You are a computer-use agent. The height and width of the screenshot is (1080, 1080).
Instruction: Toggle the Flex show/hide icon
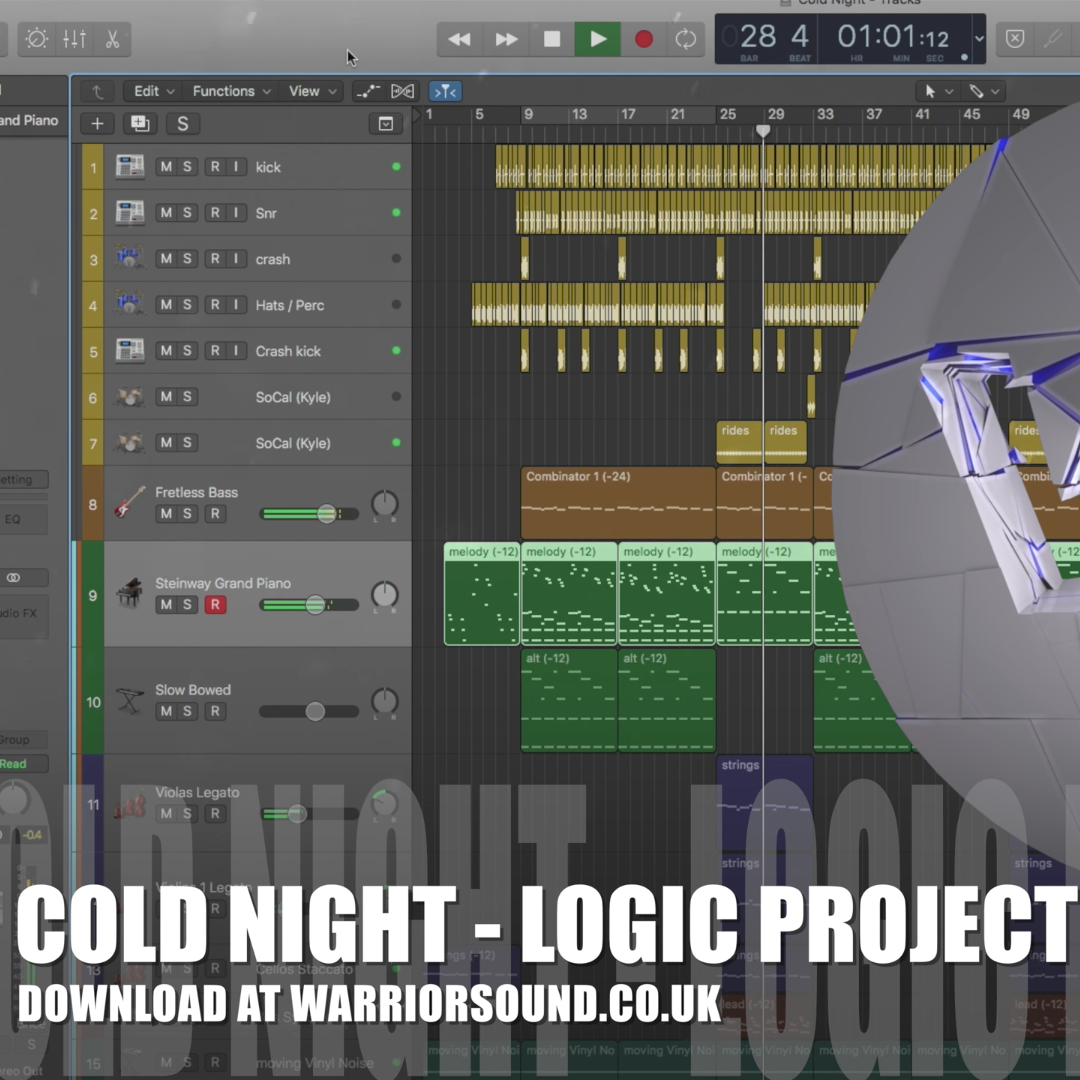(403, 92)
